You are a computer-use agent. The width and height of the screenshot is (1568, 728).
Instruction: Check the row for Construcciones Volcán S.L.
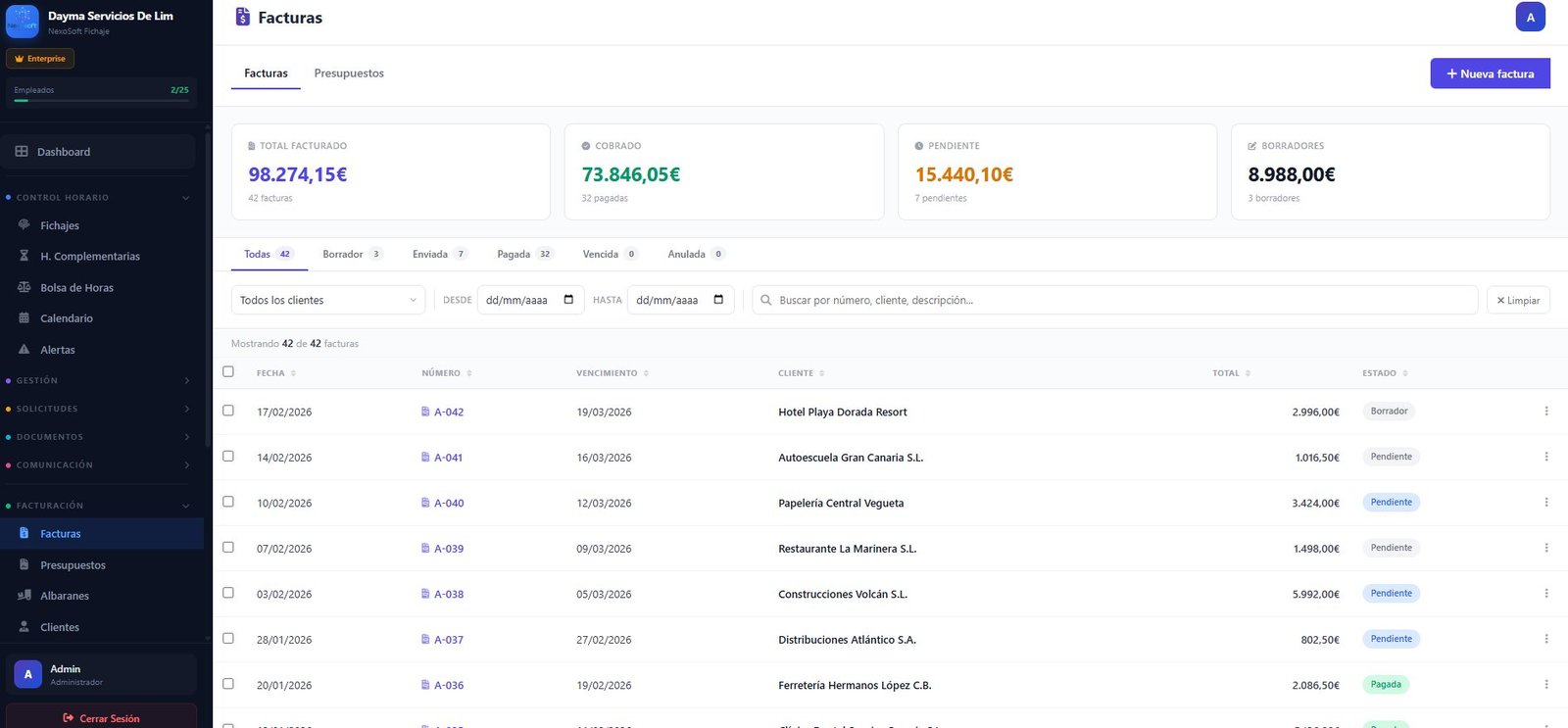tap(228, 593)
